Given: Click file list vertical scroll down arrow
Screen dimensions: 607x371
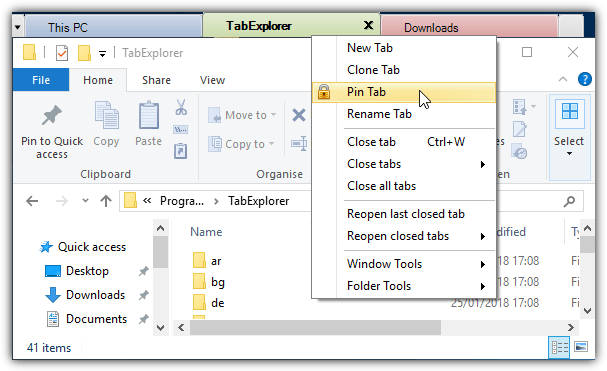Looking at the screenshot, I should [x=587, y=311].
